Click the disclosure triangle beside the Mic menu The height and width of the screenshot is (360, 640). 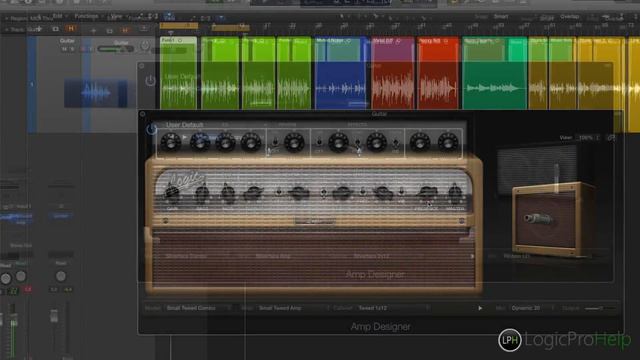[x=480, y=308]
